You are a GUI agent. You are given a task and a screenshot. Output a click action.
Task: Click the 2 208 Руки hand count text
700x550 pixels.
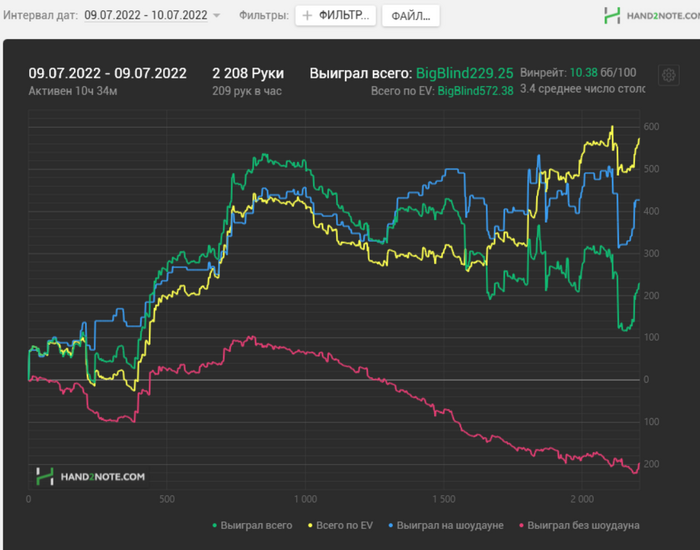click(x=248, y=73)
